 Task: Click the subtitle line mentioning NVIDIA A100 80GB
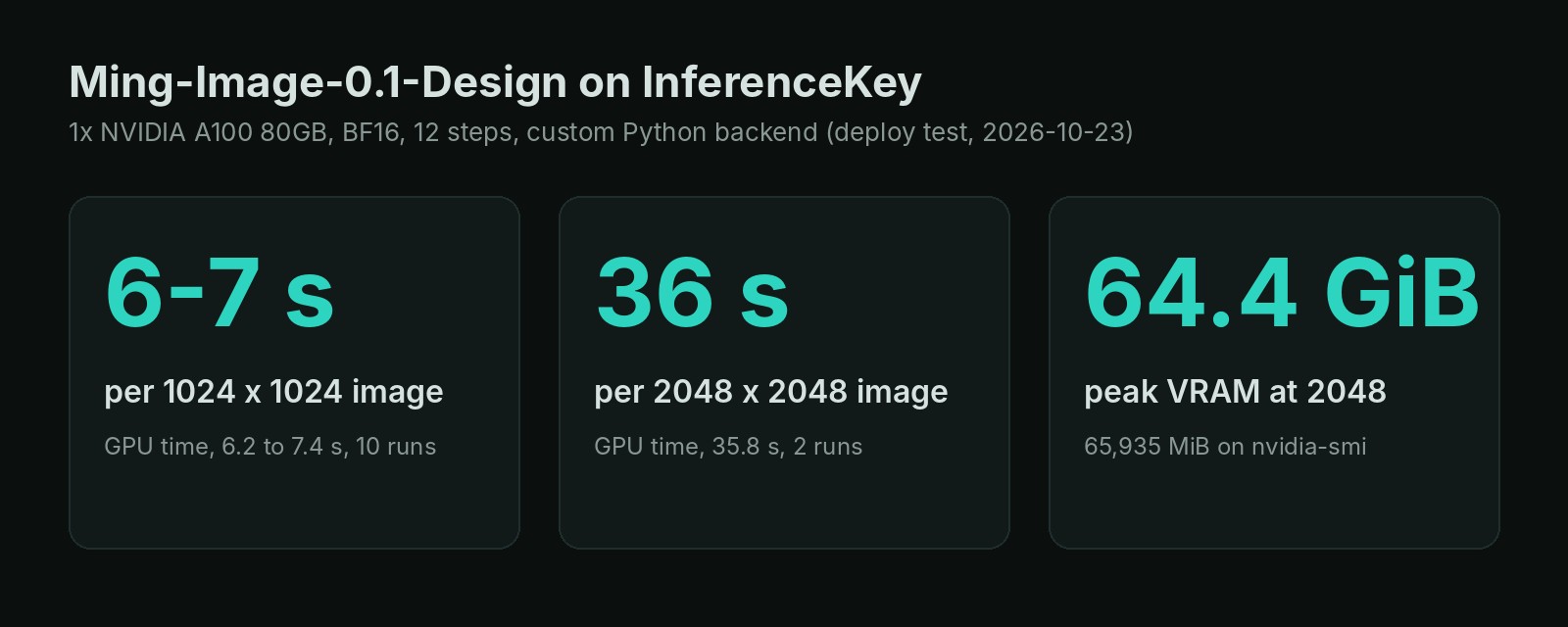click(601, 132)
